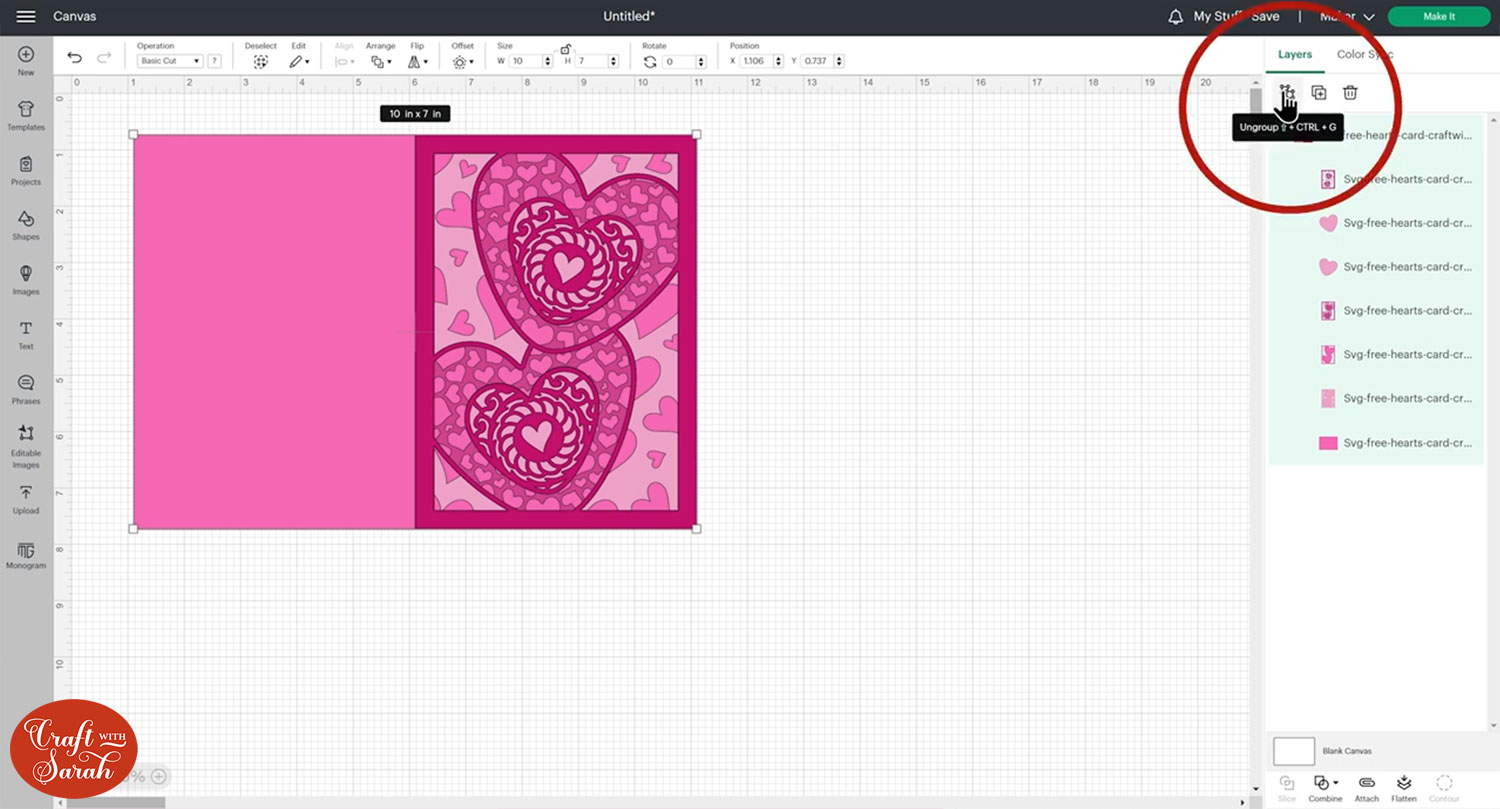
Task: Open the Shapes panel in sidebar
Action: (26, 224)
